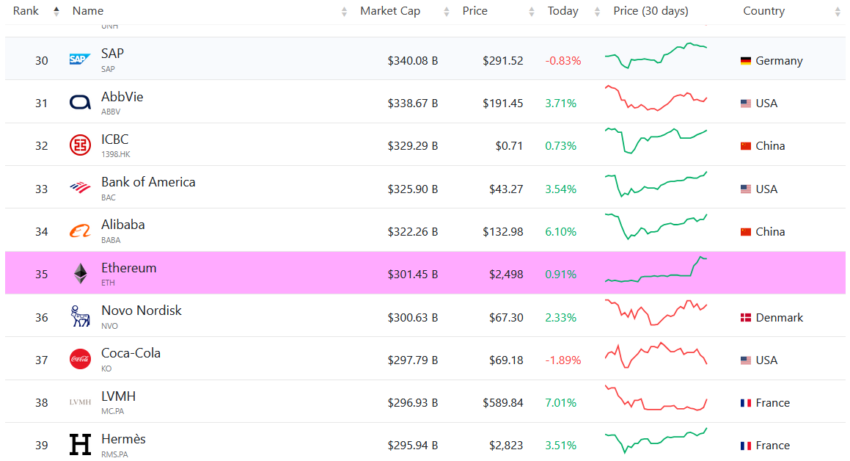Screen dimensions: 850x461
Task: Sort table by Rank column arrow
Action: click(x=56, y=11)
